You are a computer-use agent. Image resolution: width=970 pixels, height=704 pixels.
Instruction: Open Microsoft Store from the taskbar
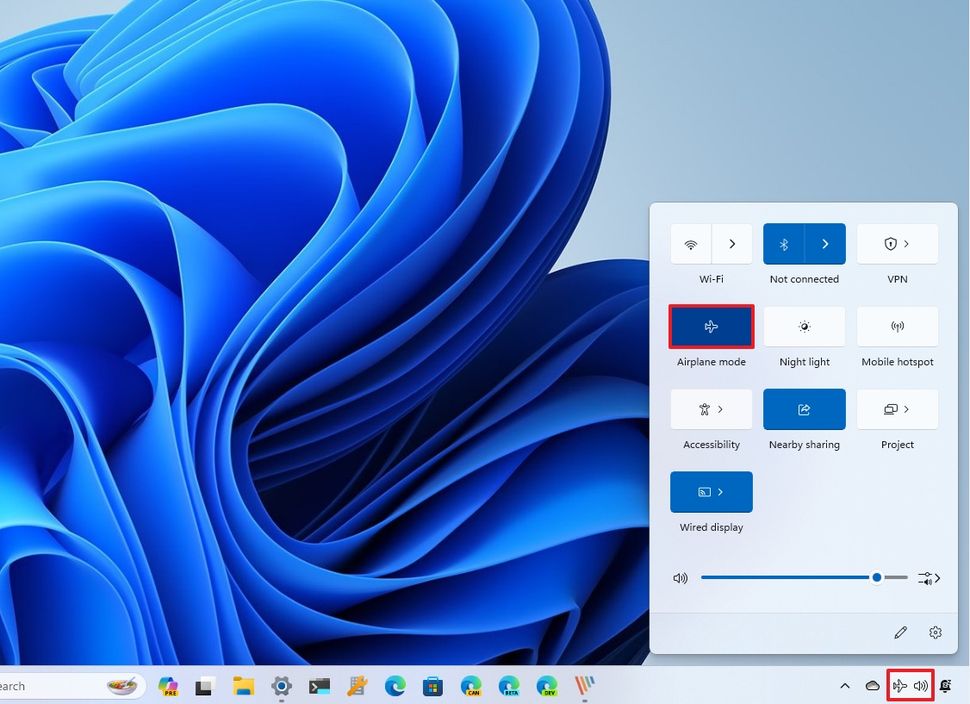(433, 686)
